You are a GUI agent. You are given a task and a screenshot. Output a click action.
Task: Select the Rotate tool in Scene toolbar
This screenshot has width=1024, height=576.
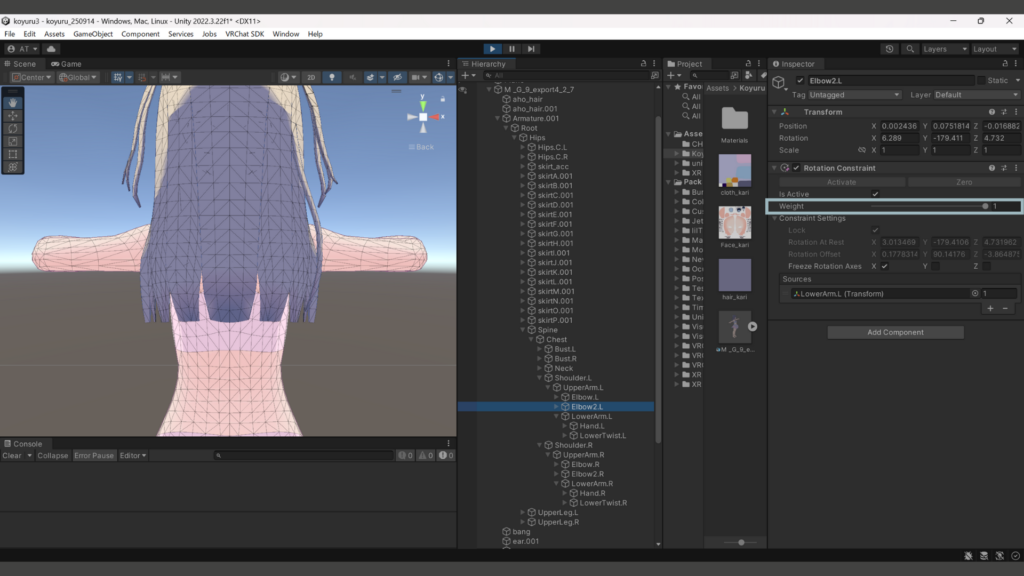(13, 128)
